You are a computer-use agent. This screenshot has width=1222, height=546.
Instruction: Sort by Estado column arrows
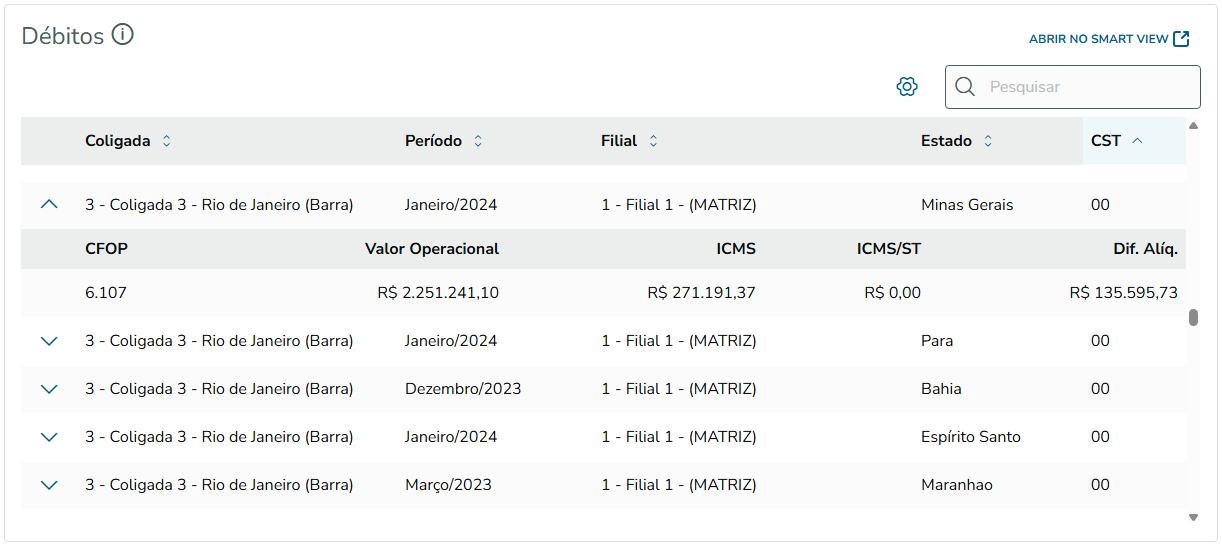(988, 141)
